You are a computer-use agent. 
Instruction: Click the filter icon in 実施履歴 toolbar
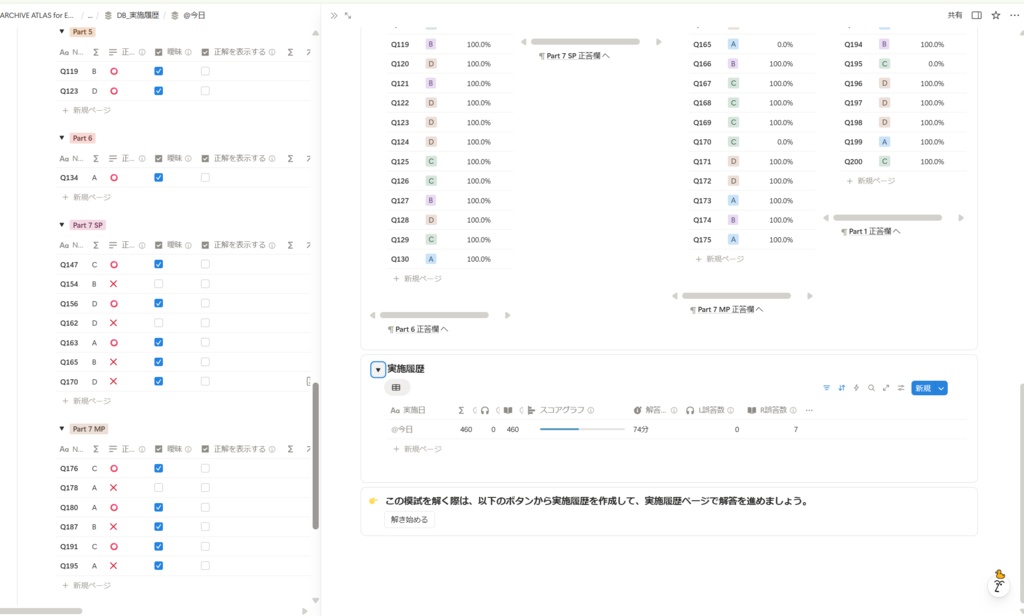[826, 388]
